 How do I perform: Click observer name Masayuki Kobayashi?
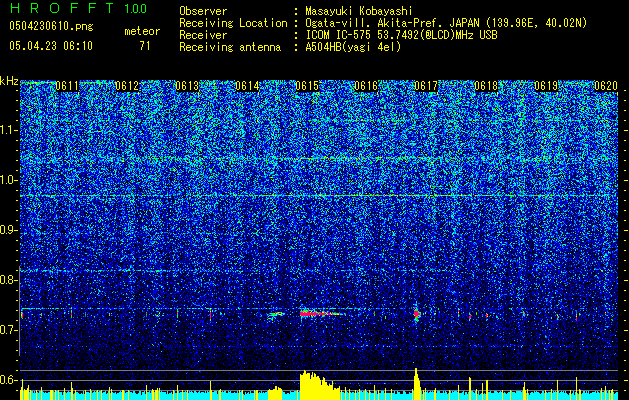[x=359, y=11]
